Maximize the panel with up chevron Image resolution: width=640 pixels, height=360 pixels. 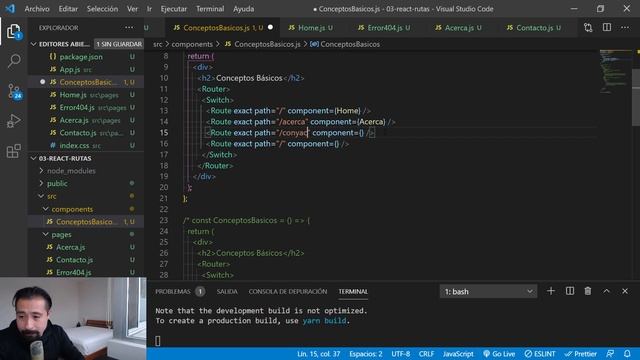pos(607,291)
